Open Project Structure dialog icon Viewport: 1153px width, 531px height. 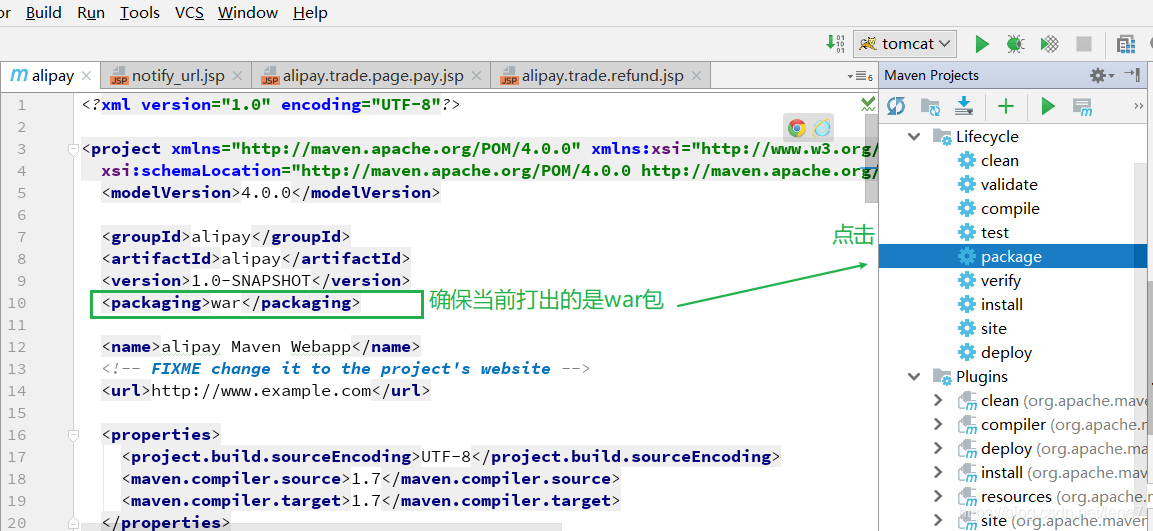click(x=1126, y=44)
